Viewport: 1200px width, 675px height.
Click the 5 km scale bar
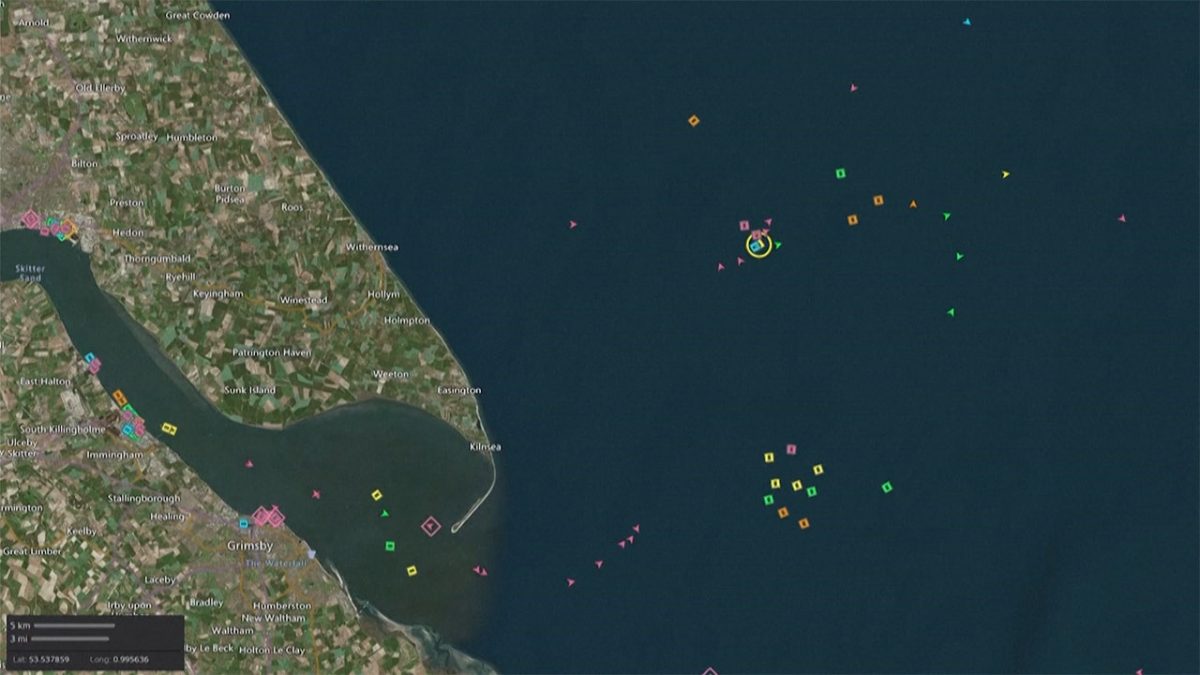point(75,626)
